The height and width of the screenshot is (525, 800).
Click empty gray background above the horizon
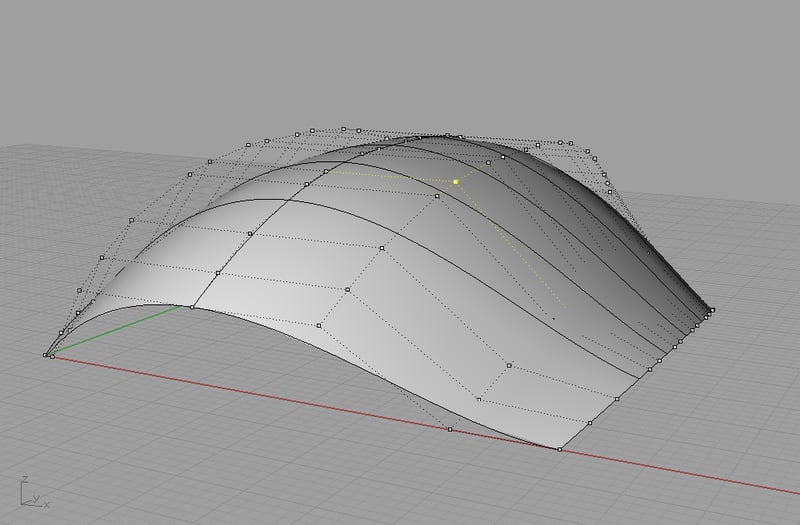coord(400,60)
